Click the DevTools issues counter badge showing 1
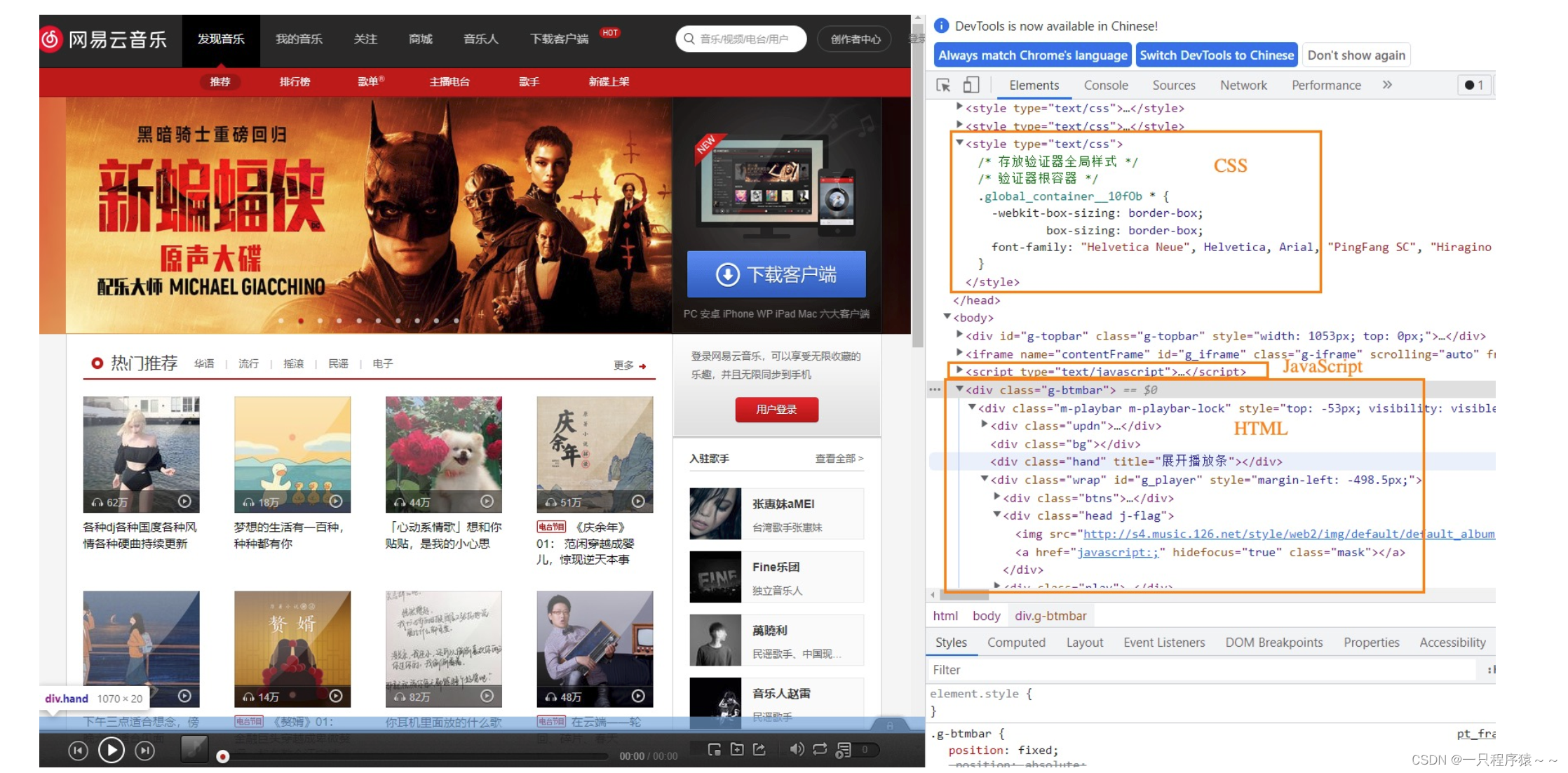Image resolution: width=1568 pixels, height=773 pixels. (1474, 85)
